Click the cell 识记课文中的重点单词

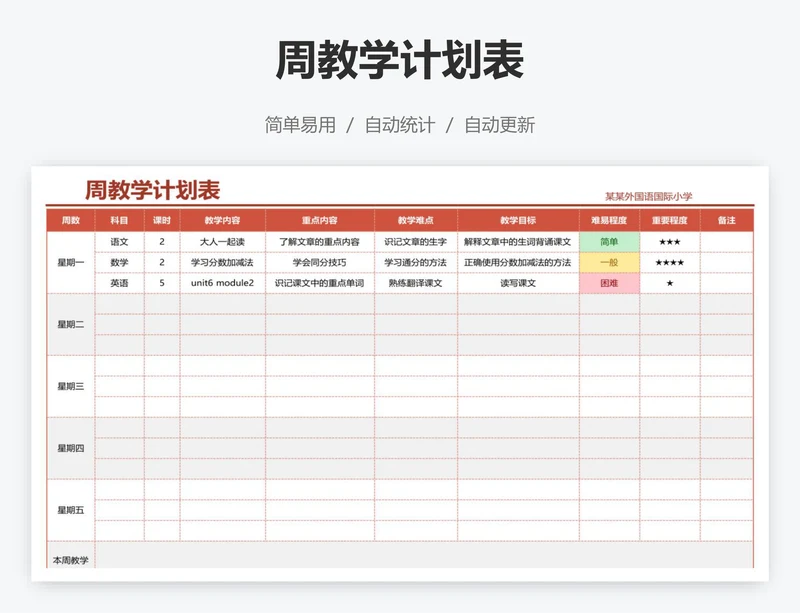pos(319,283)
